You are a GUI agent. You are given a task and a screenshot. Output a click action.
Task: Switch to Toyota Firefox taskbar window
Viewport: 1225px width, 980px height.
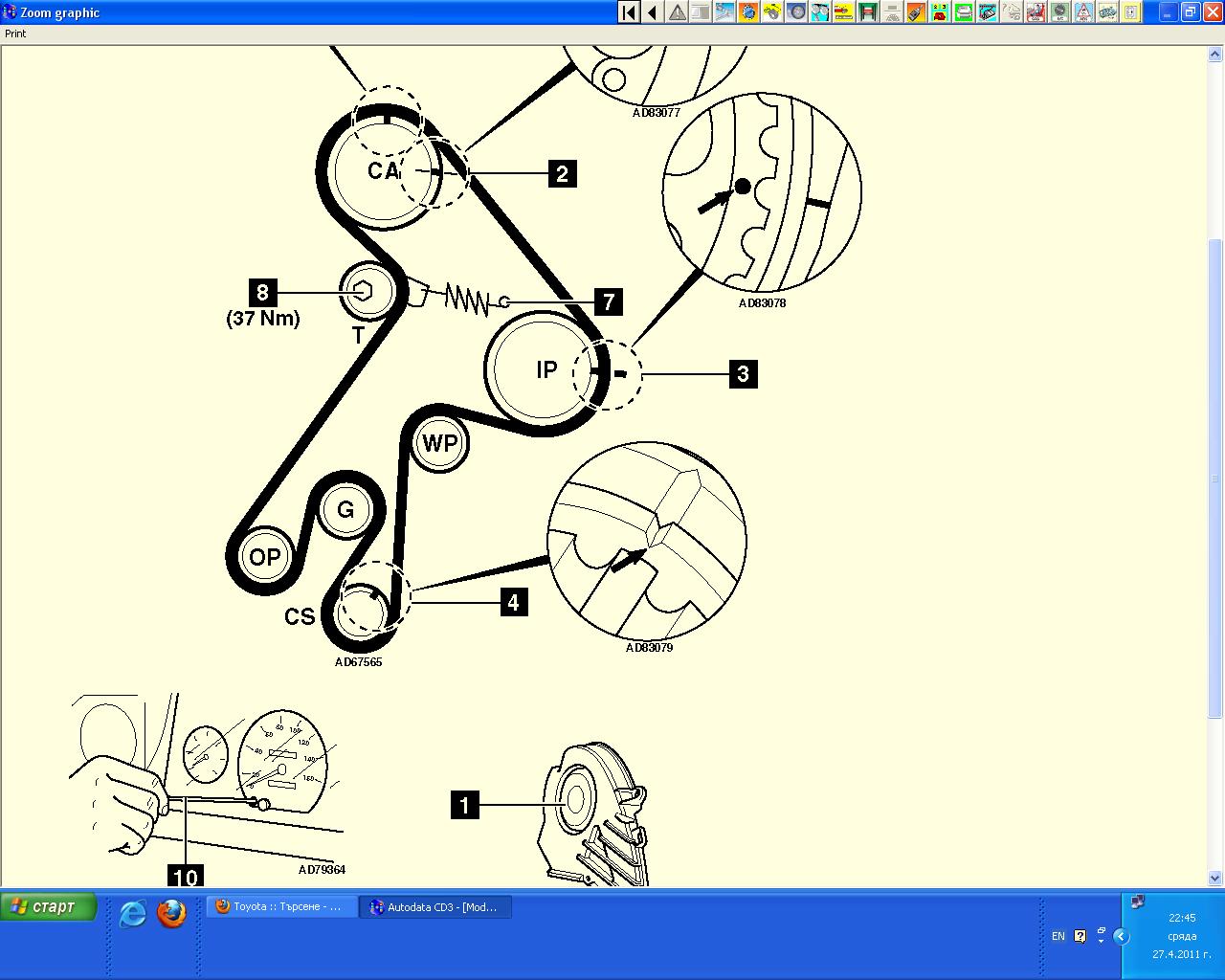point(282,907)
